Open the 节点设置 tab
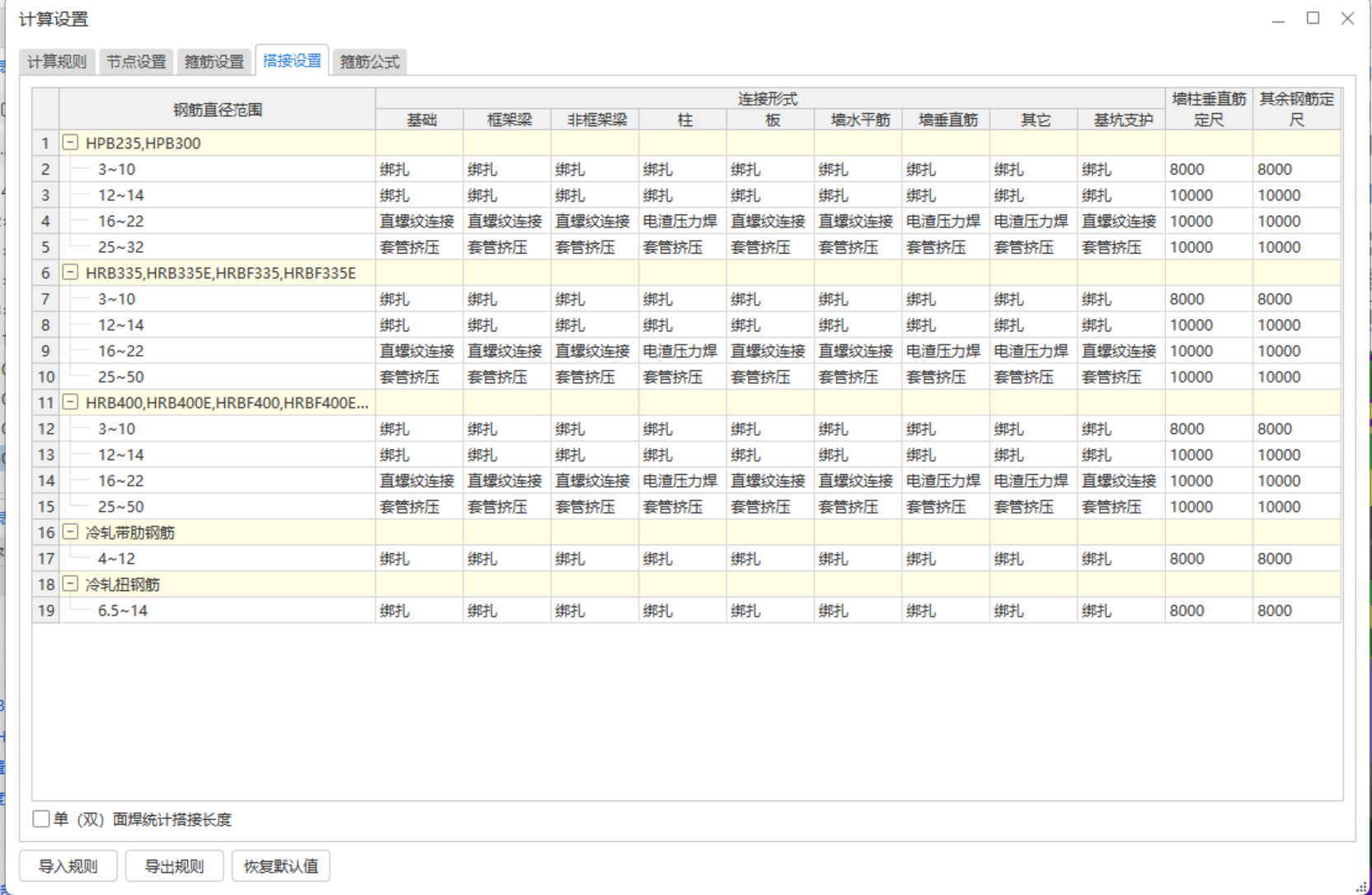1372x895 pixels. click(136, 62)
